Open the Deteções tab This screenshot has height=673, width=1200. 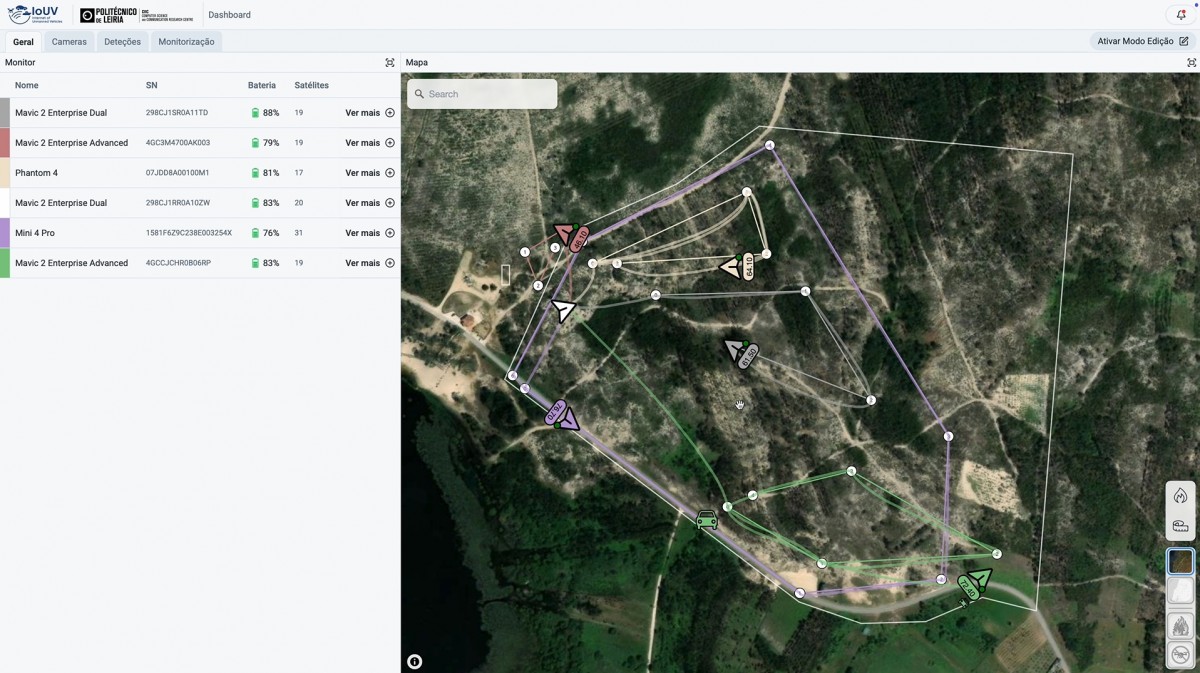(122, 41)
